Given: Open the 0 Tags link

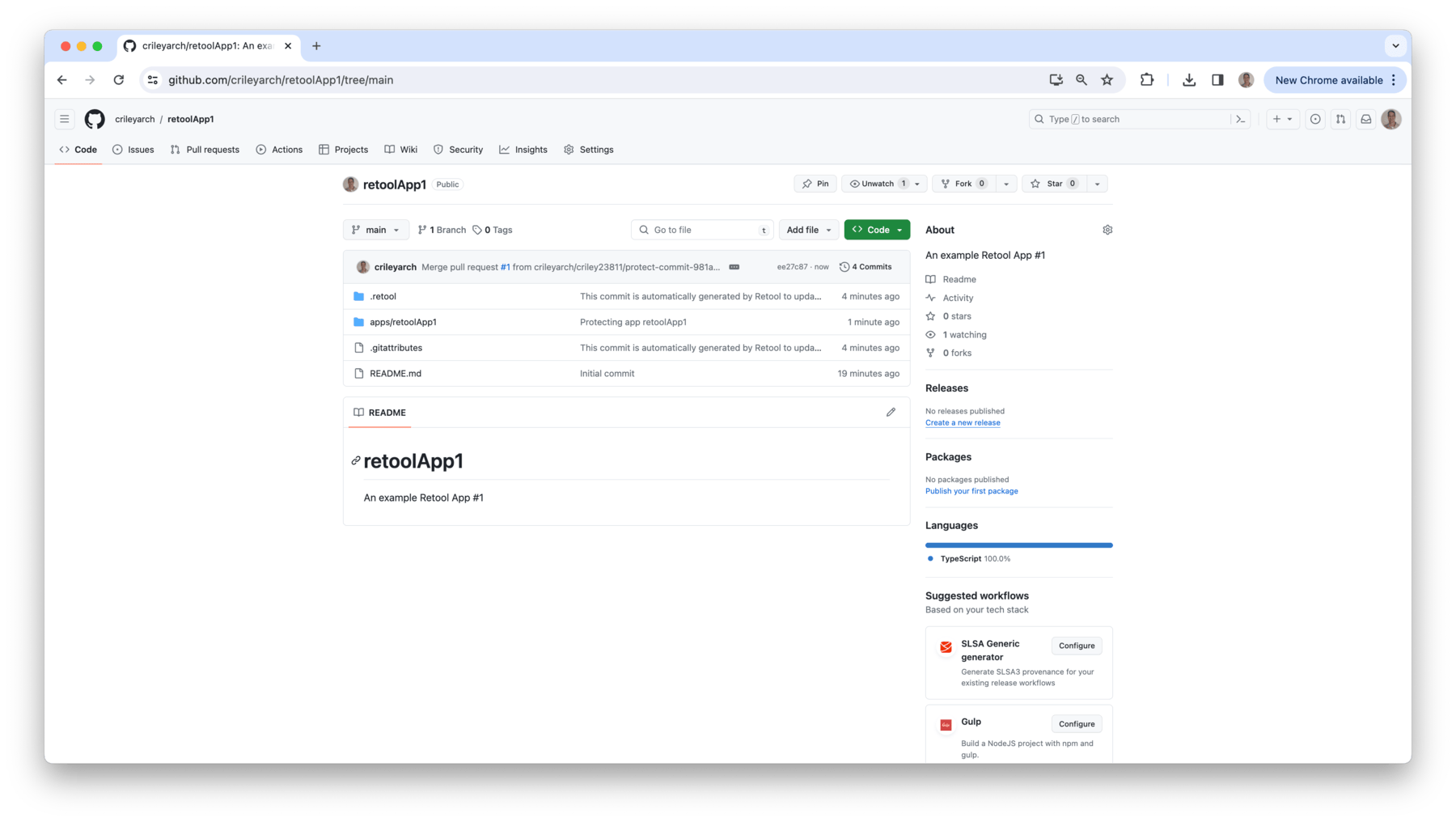Looking at the screenshot, I should pyautogui.click(x=493, y=230).
